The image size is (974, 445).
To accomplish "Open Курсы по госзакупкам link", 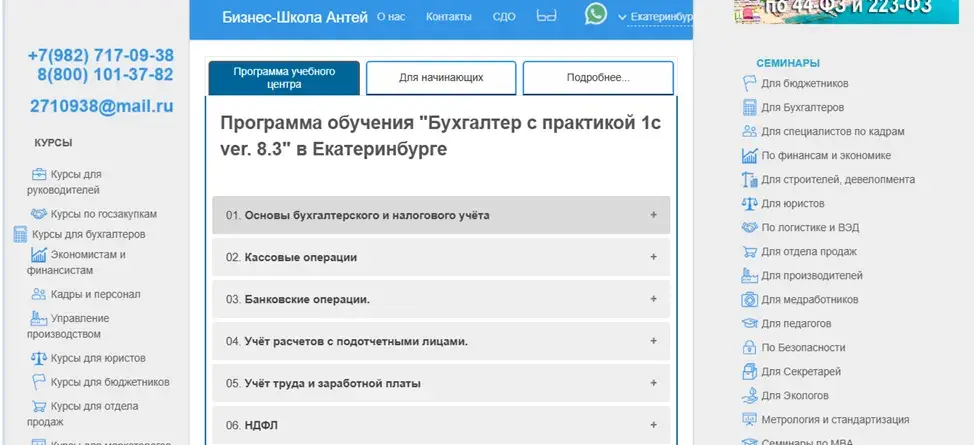I will [x=104, y=214].
